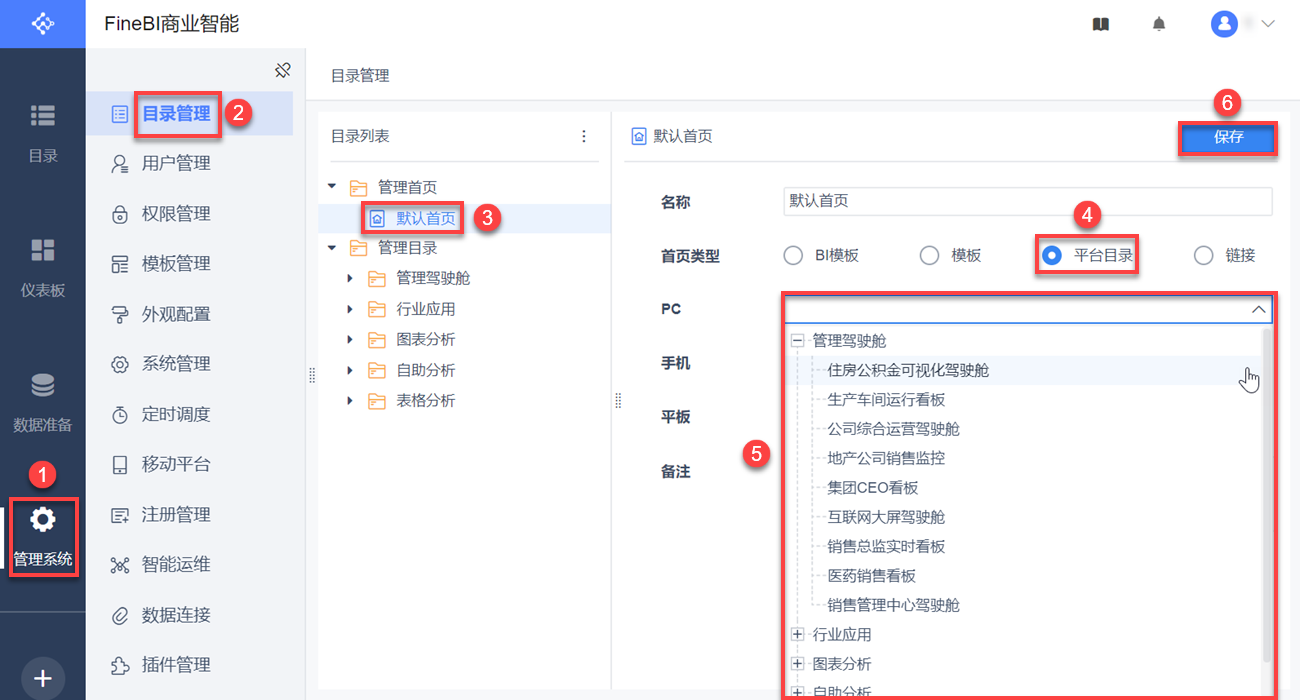Choose 公司综合运营驾驶舱 from dropdown
This screenshot has width=1300, height=700.
(x=893, y=429)
